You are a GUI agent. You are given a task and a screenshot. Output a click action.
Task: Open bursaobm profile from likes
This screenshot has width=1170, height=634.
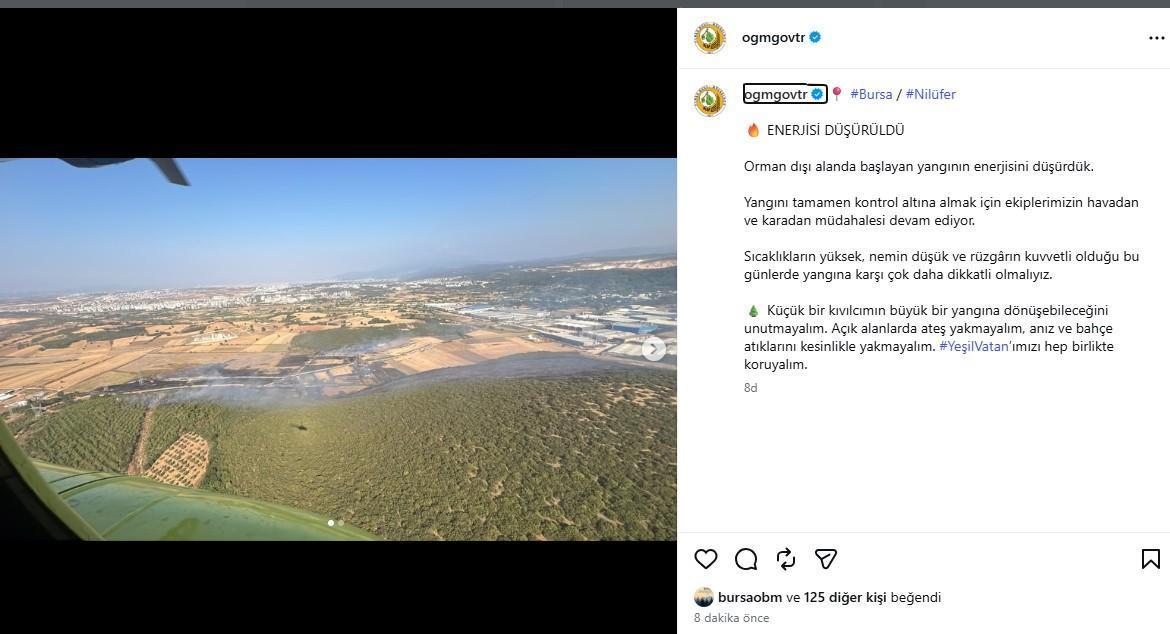coord(750,597)
